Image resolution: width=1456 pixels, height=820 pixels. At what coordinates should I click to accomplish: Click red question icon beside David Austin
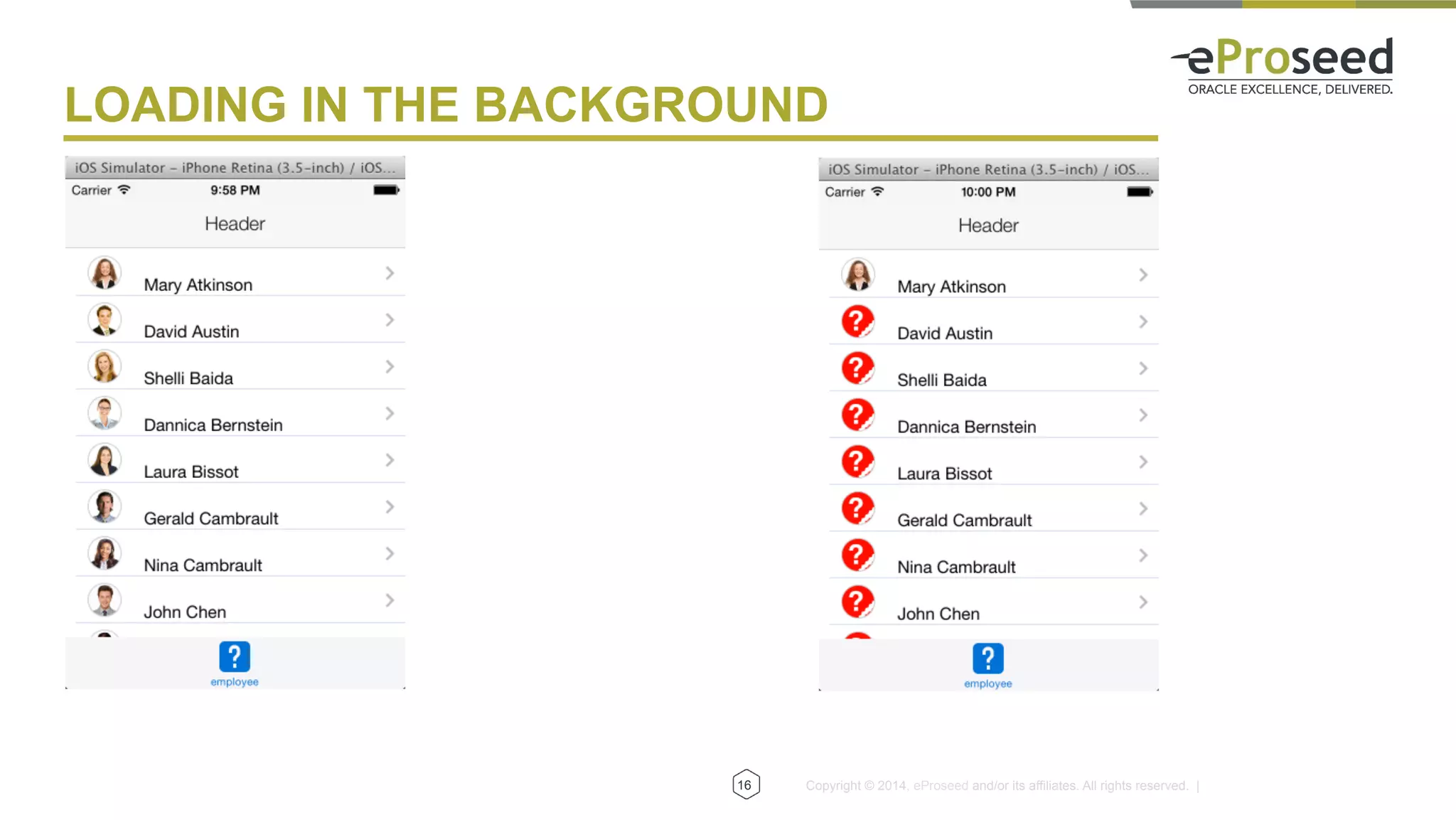point(857,321)
